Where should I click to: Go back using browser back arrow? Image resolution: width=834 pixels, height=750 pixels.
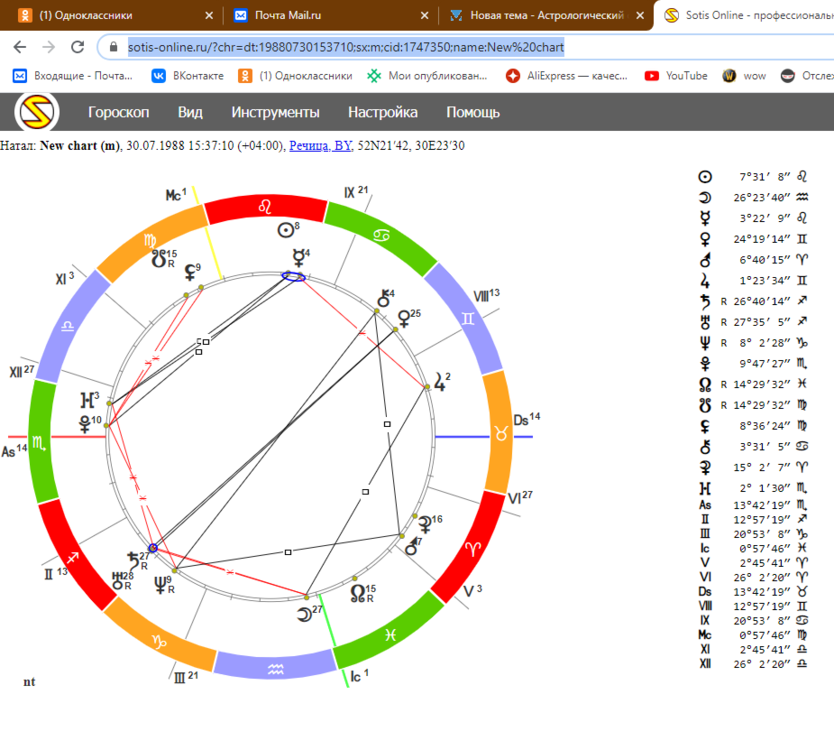click(20, 47)
